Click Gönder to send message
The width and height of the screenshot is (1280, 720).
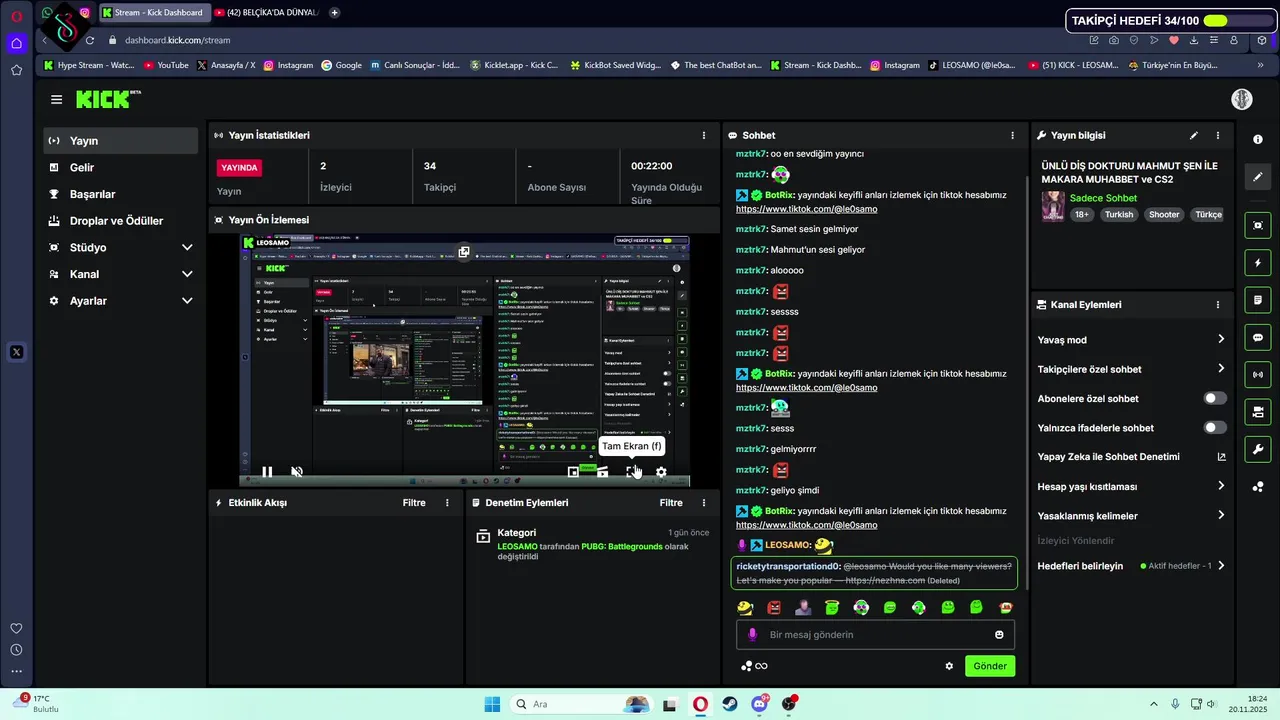tap(990, 666)
